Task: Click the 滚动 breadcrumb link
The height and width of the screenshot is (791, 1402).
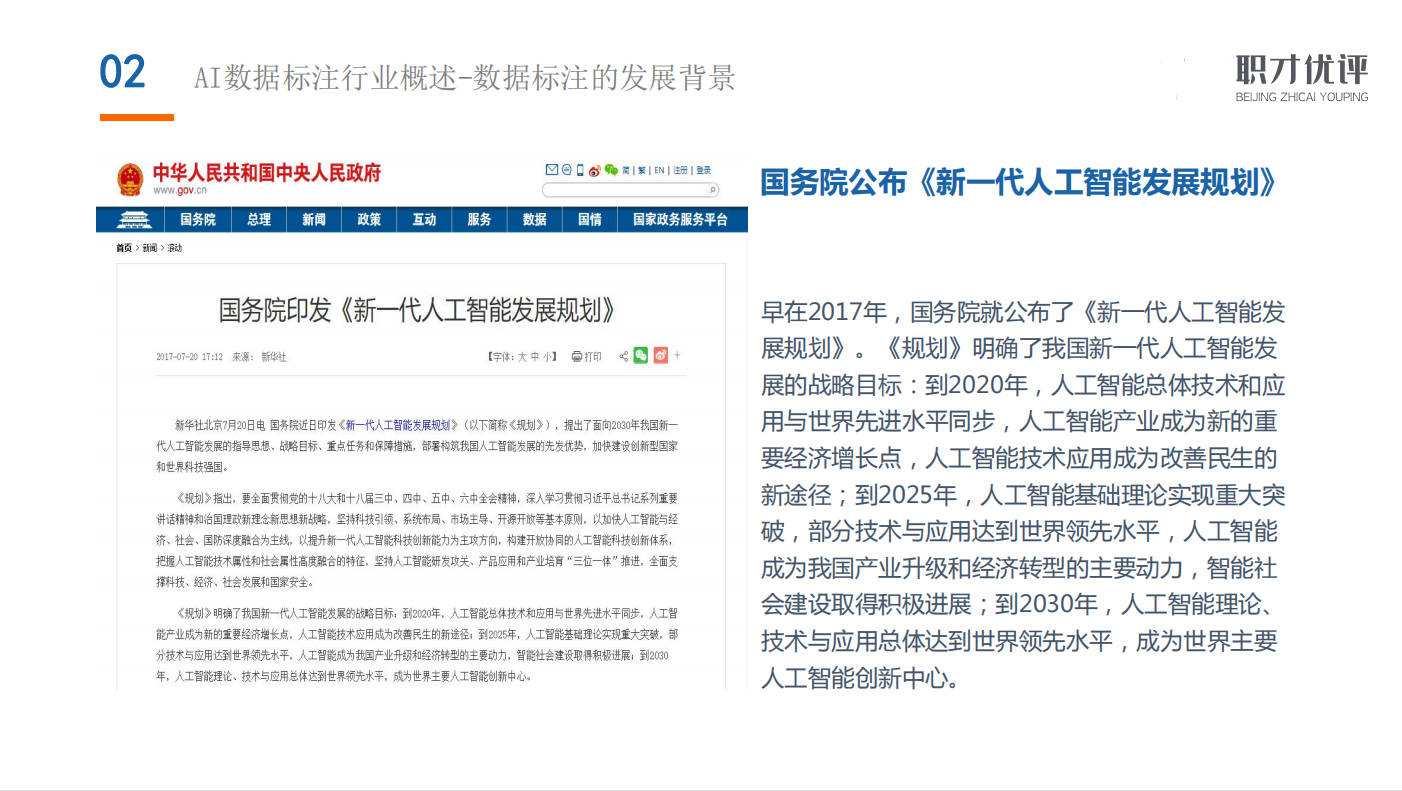Action: click(174, 248)
